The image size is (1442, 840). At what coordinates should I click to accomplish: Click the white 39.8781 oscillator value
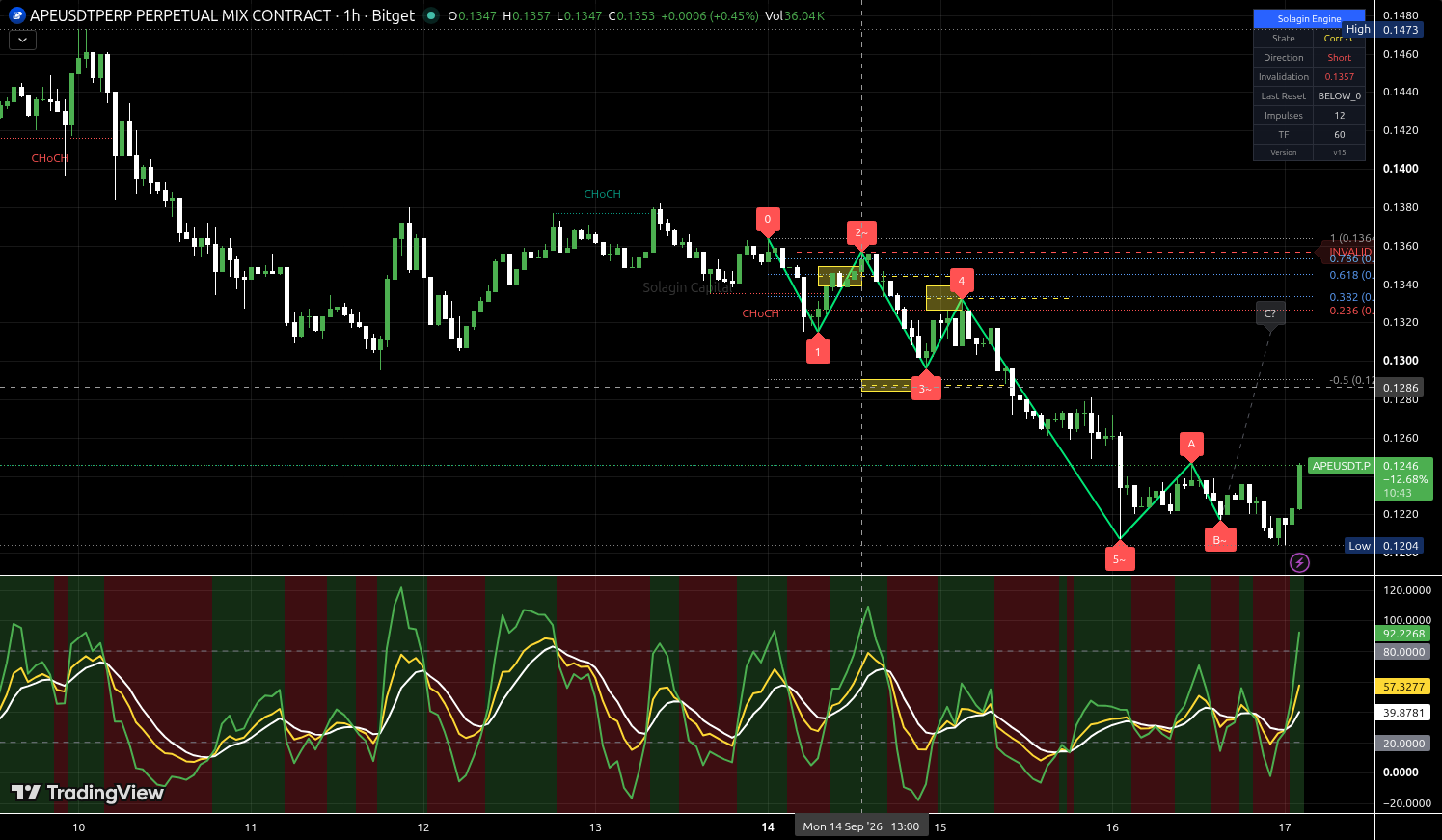(1403, 713)
